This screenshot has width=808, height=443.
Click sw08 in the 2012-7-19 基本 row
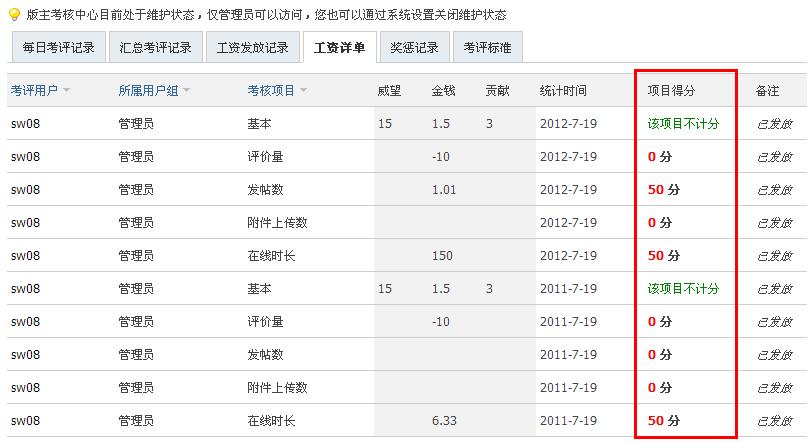tap(25, 124)
